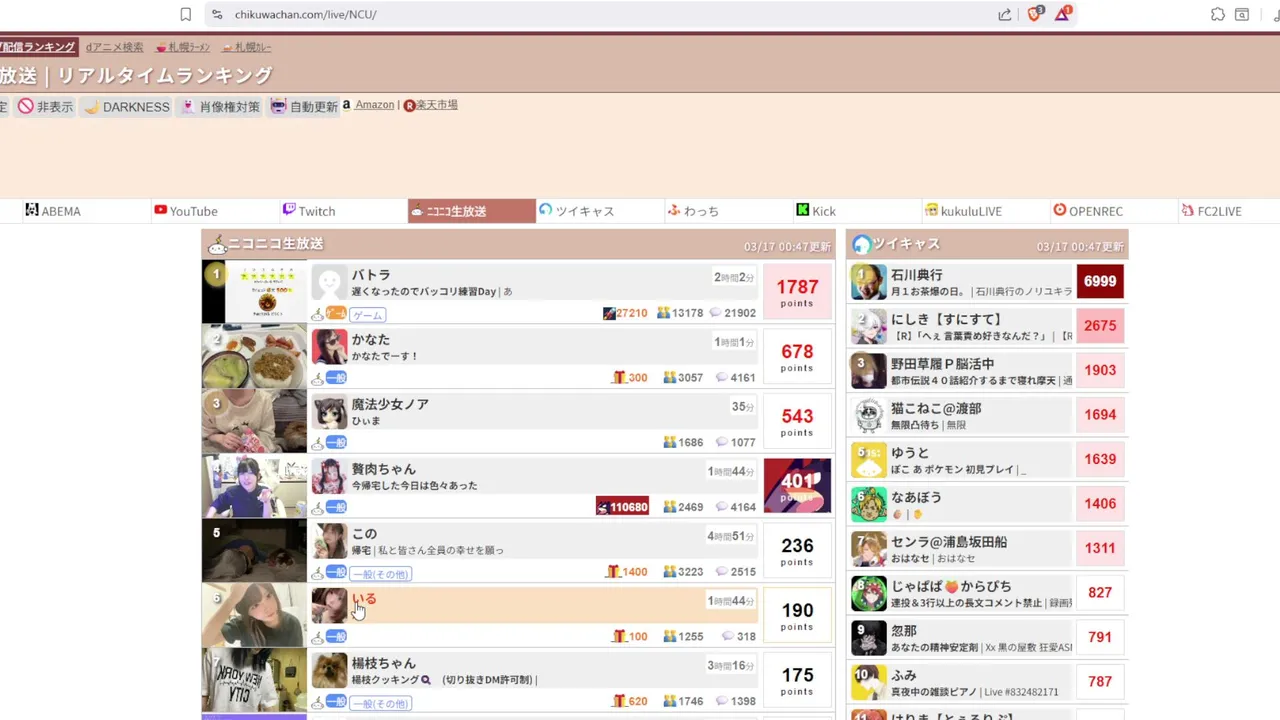
Task: Open バトラ stream thumbnail
Action: point(254,291)
